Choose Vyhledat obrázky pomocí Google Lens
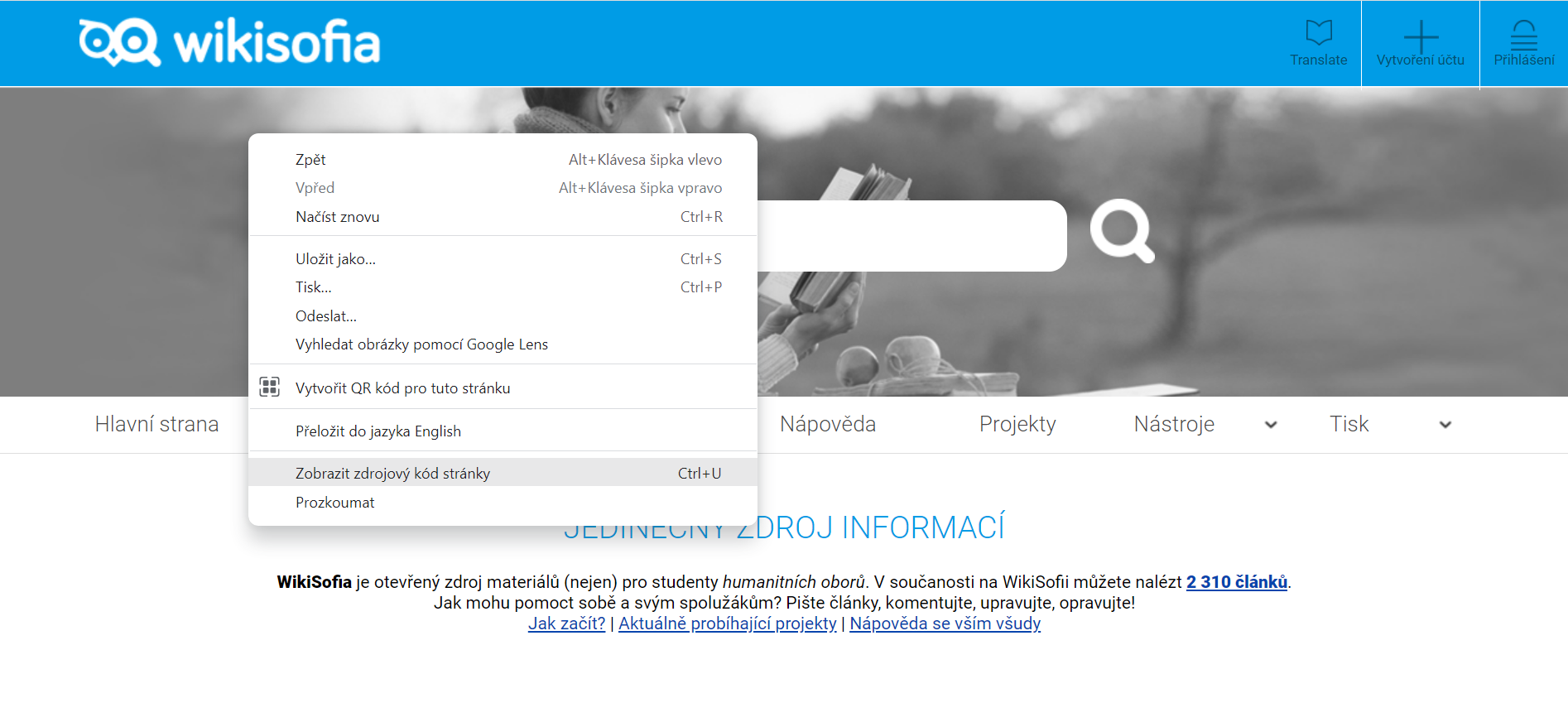This screenshot has height=703, width=1568. [421, 344]
